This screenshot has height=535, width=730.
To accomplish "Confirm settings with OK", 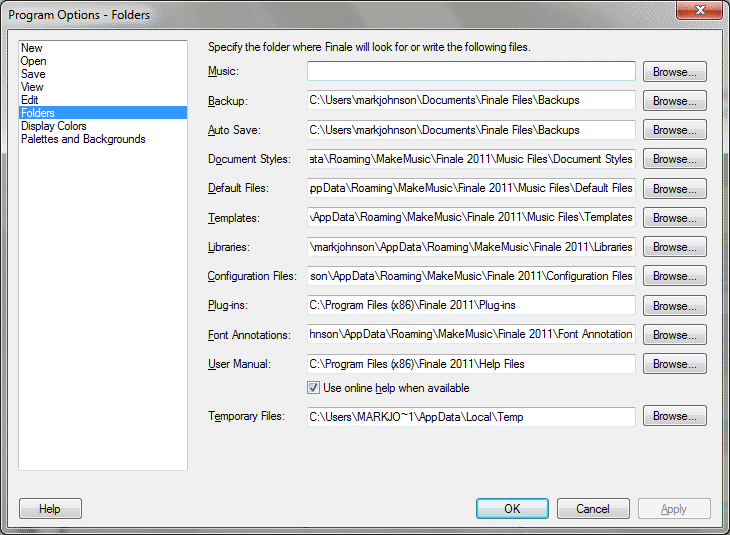I will 512,508.
